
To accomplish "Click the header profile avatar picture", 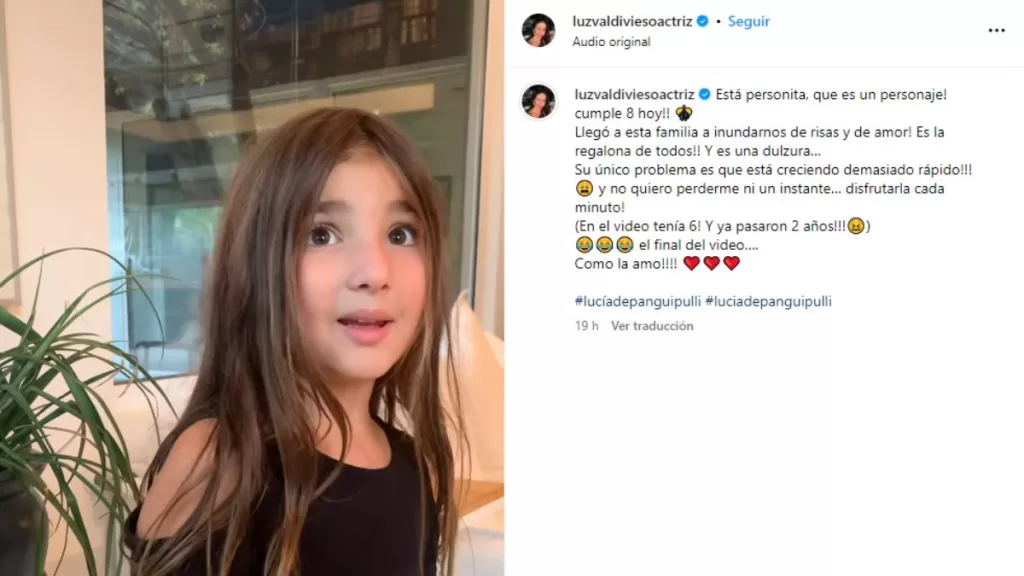I will (538, 30).
